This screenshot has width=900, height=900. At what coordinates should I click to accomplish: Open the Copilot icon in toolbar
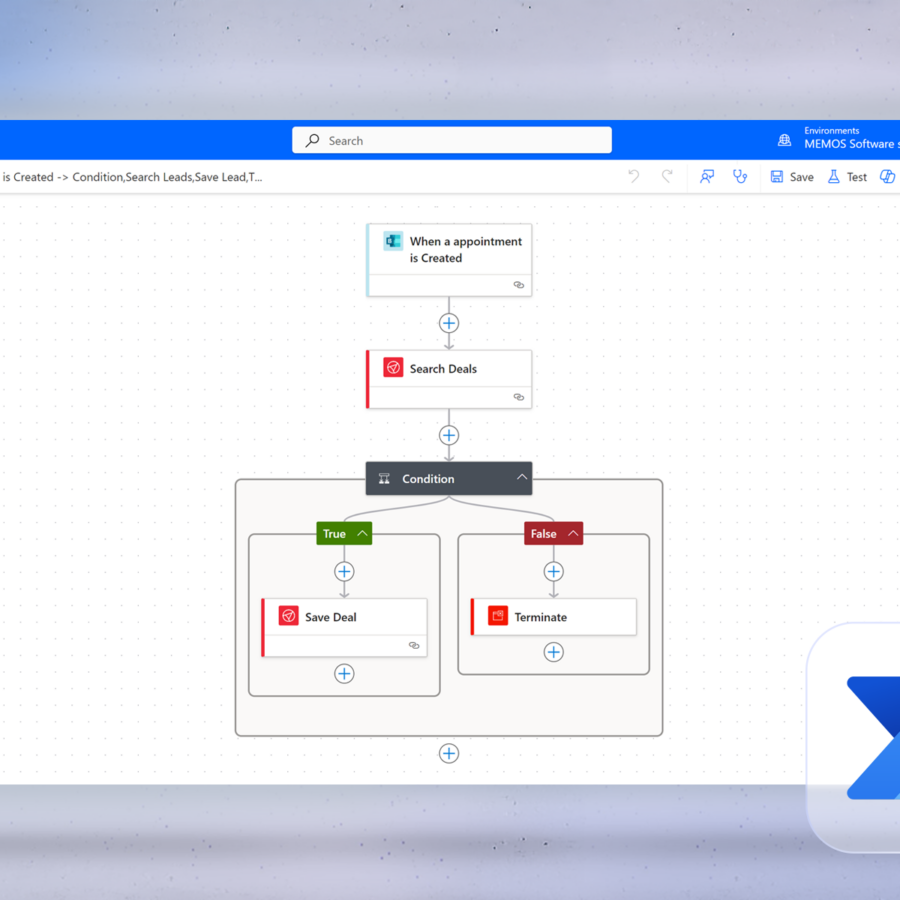coord(887,176)
